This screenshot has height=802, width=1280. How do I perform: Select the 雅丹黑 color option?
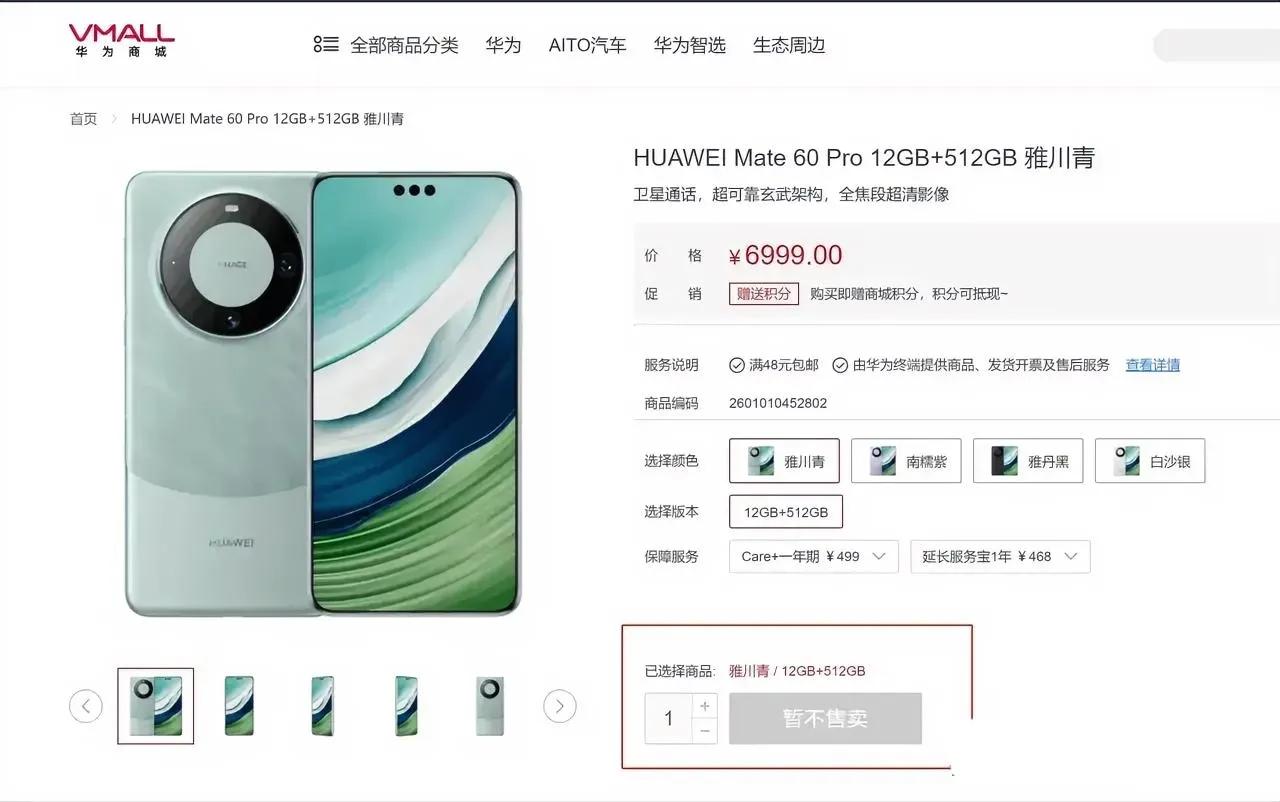pyautogui.click(x=1028, y=461)
